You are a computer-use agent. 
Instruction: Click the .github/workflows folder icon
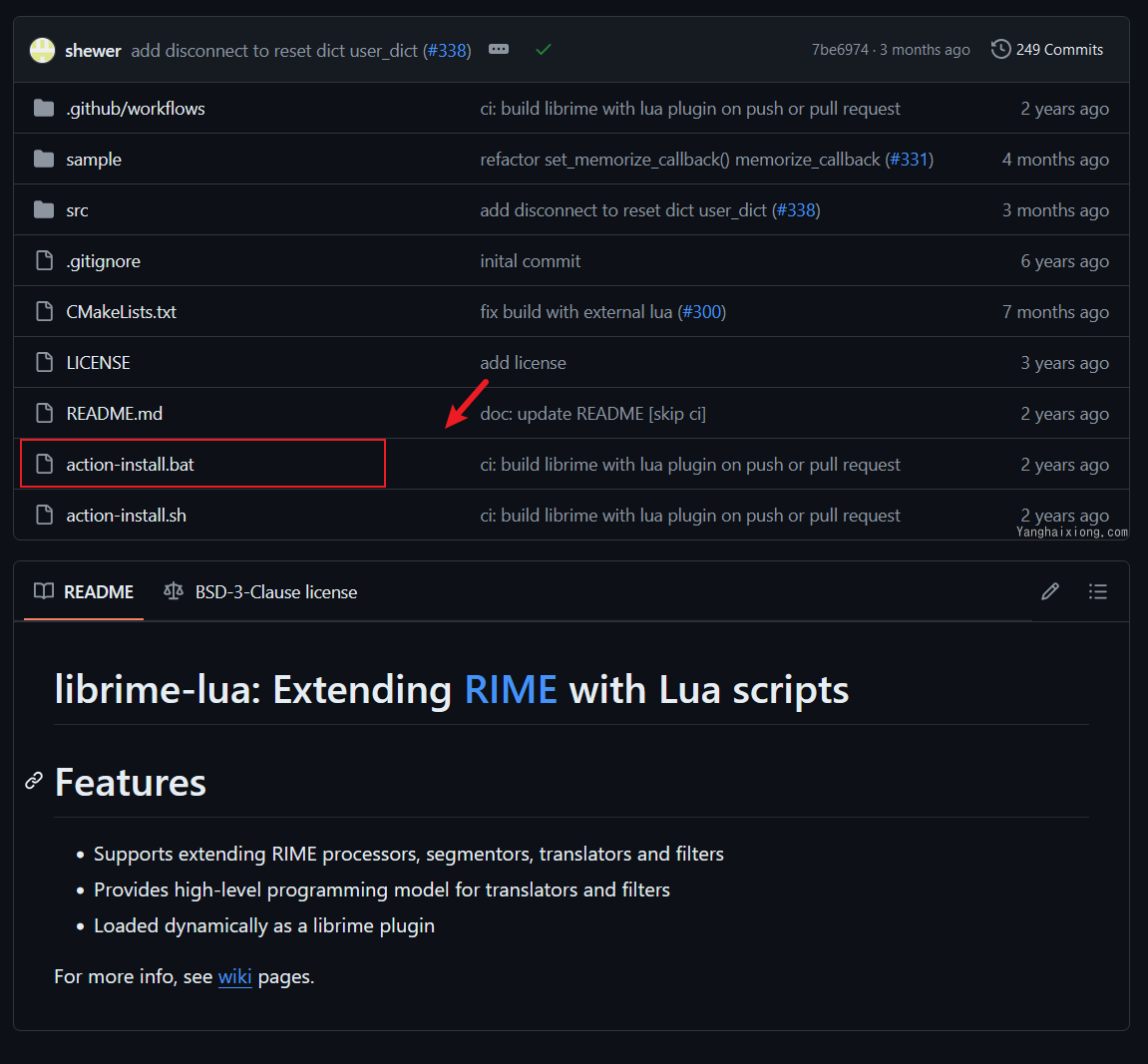click(44, 109)
